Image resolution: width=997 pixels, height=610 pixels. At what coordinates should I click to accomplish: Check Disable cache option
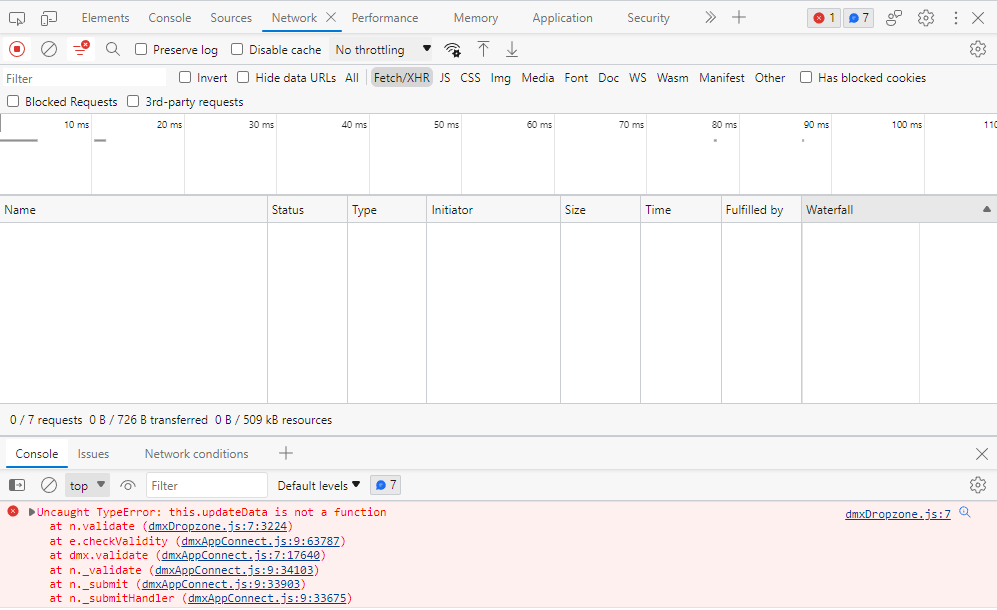click(237, 49)
